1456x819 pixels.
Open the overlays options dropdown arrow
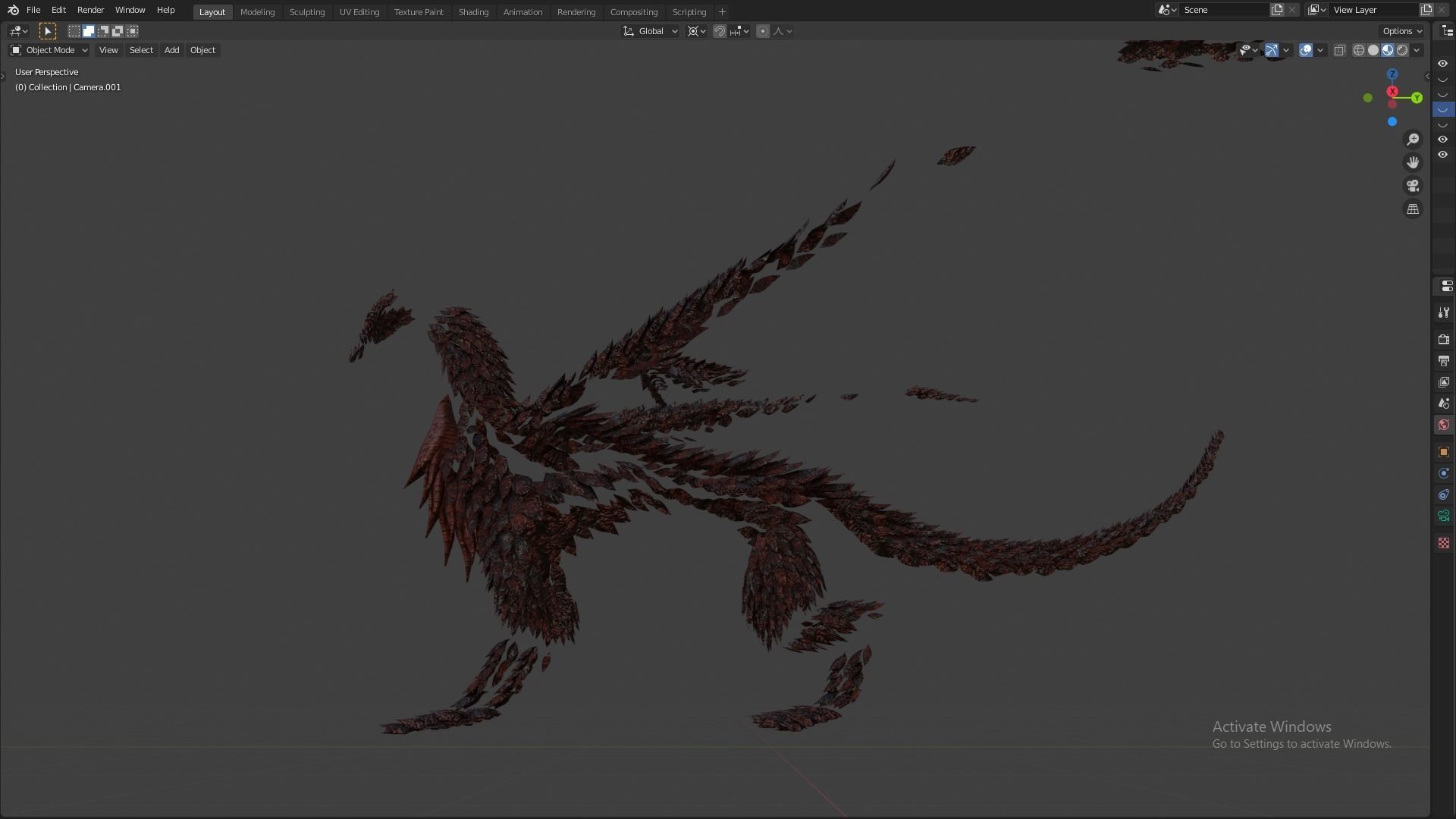(x=1320, y=50)
